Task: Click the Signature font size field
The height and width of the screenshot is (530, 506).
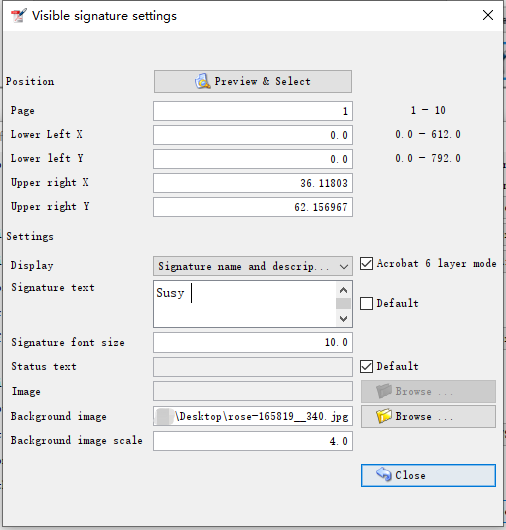Action: 253,342
